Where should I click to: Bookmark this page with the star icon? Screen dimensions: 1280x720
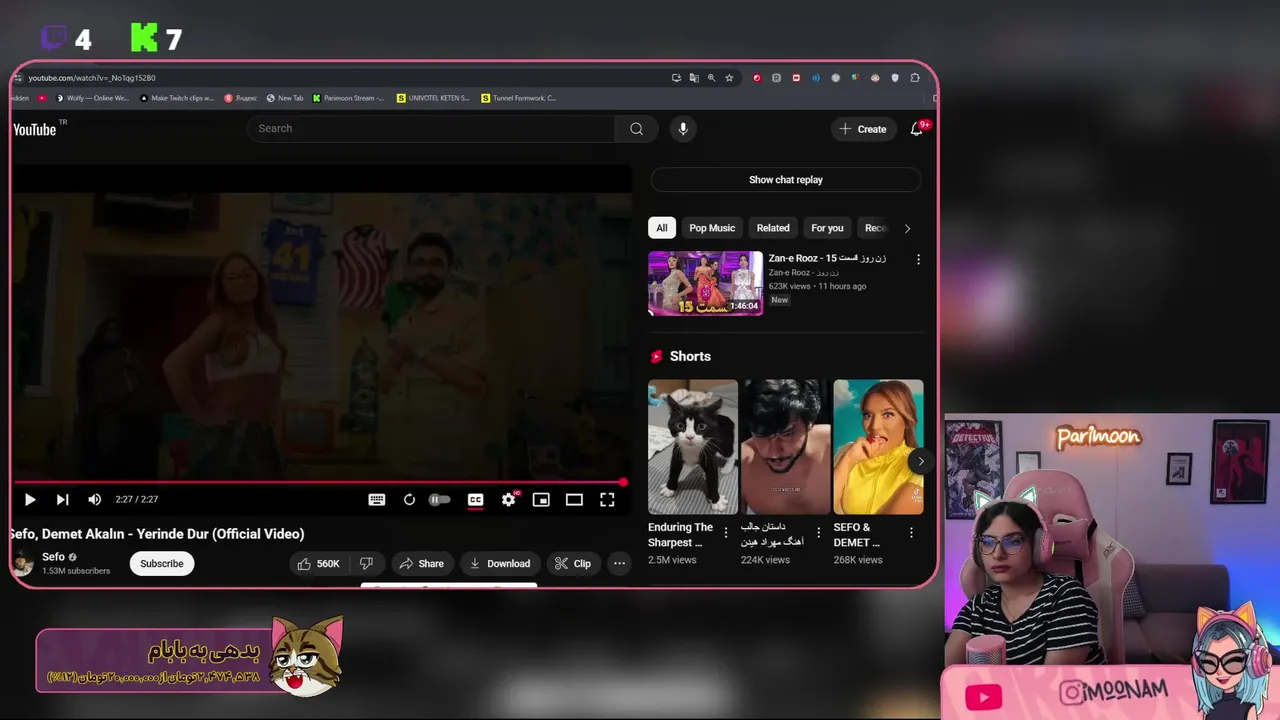pyautogui.click(x=729, y=78)
